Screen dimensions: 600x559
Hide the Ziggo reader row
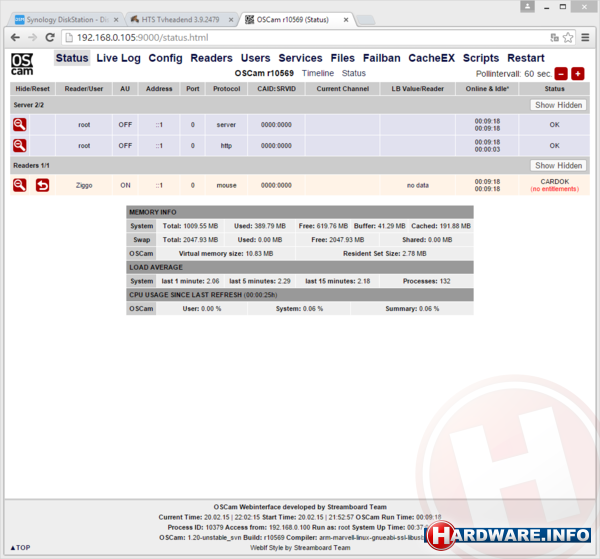point(20,185)
